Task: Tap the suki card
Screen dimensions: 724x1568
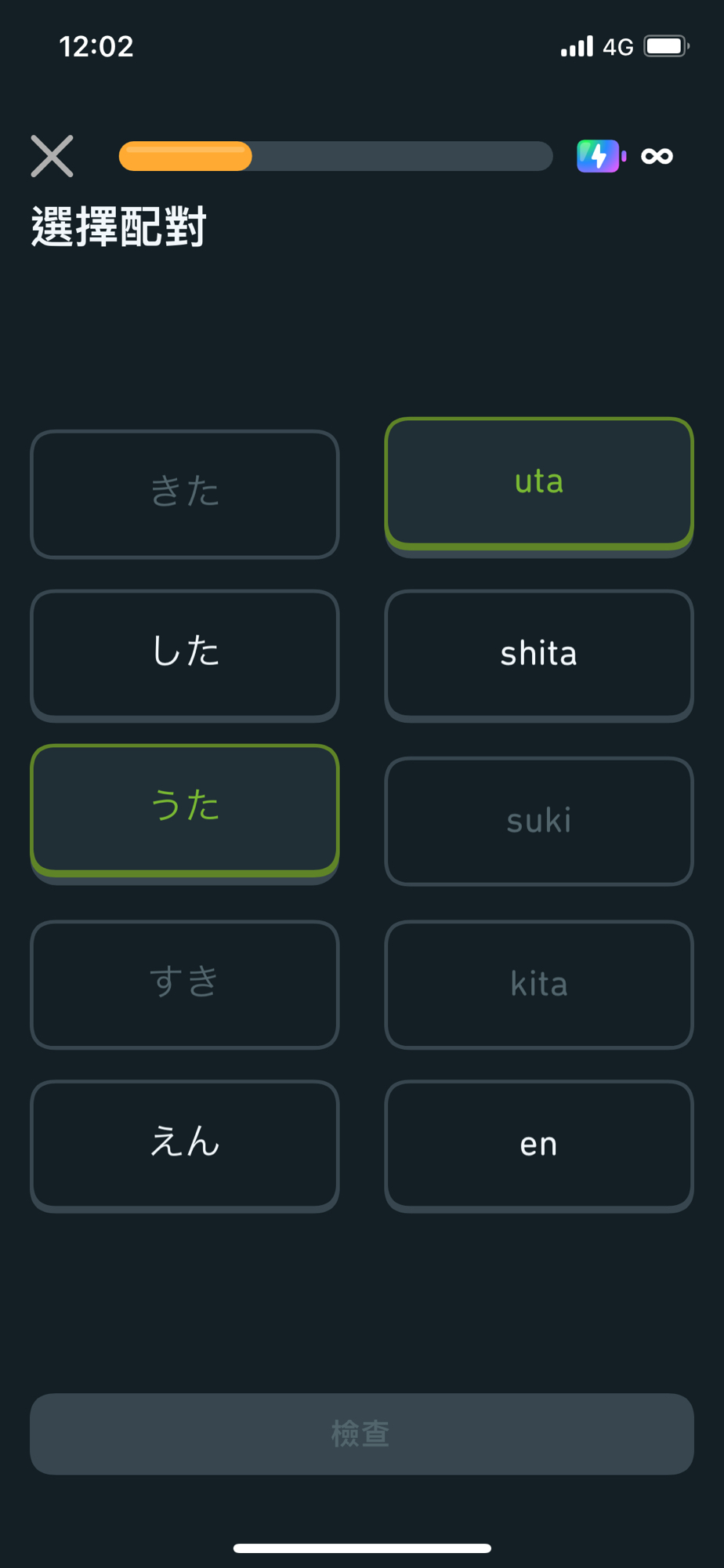Action: (x=539, y=821)
